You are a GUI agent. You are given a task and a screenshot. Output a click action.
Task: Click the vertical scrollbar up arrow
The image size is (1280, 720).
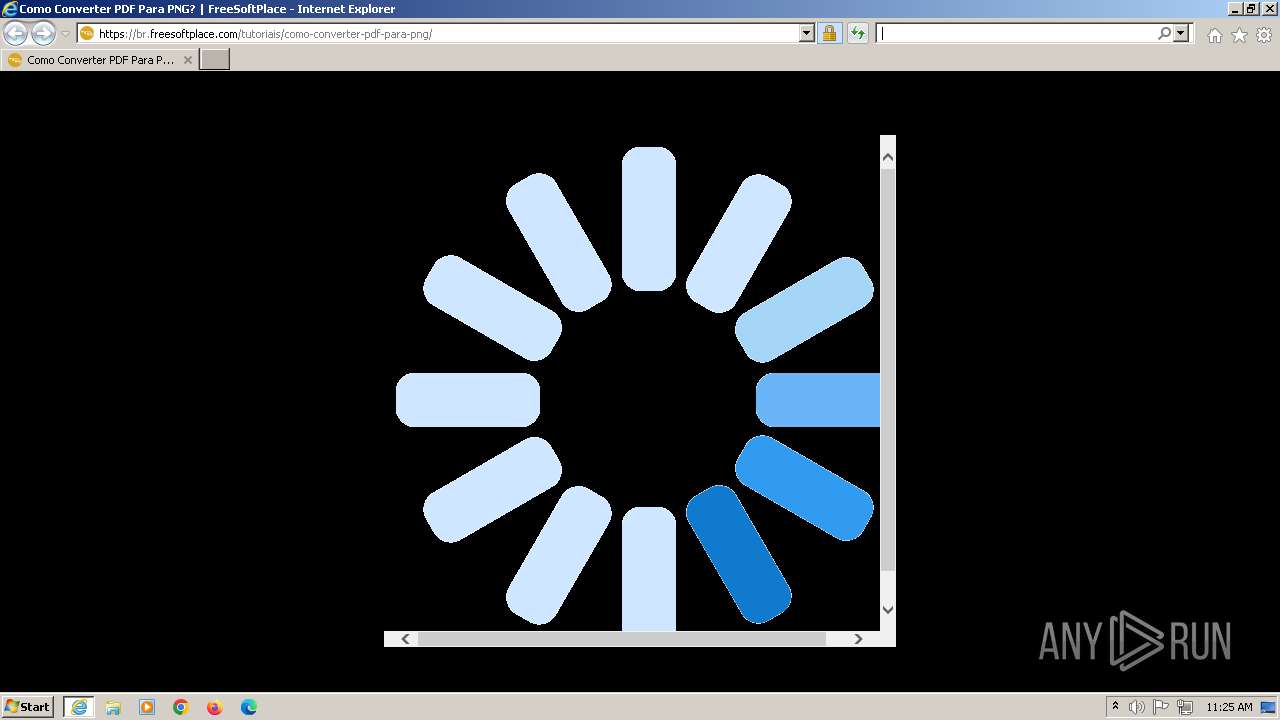[x=888, y=157]
